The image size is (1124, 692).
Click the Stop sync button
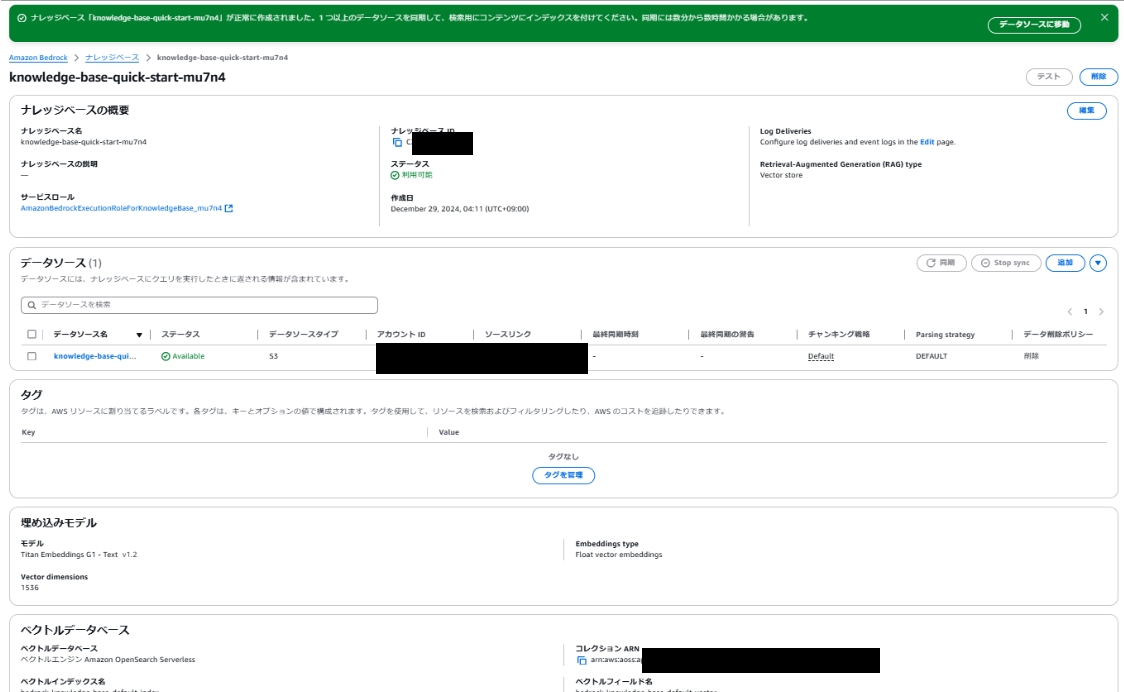click(1006, 263)
